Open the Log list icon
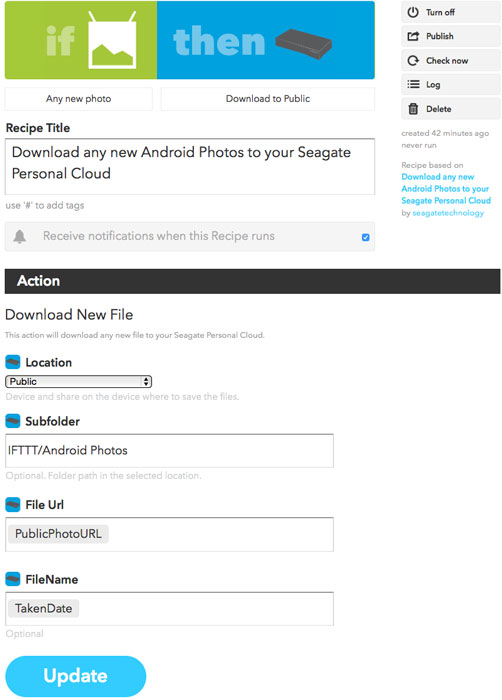Screen dimensions: 502x700 click(413, 84)
